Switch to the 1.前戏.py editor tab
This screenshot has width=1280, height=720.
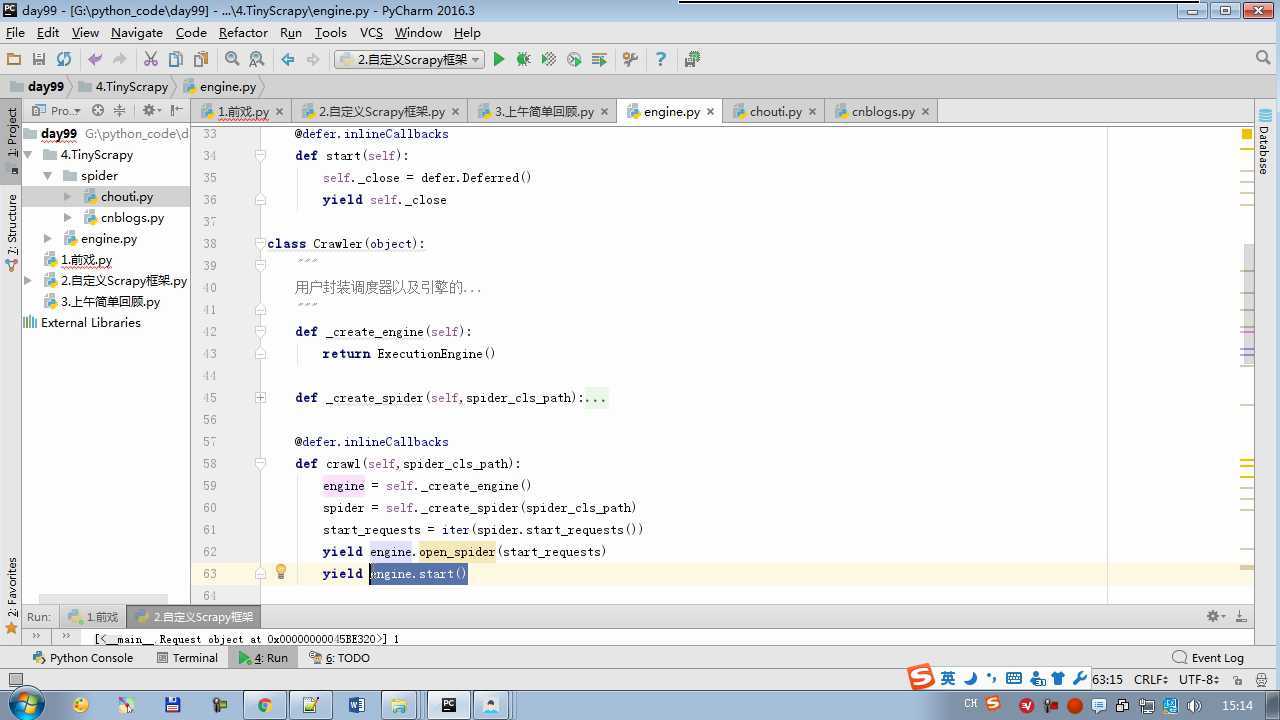tap(243, 111)
